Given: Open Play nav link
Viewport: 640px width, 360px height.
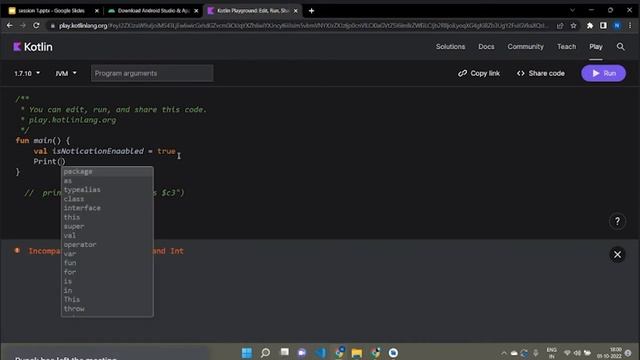Looking at the screenshot, I should [x=596, y=47].
